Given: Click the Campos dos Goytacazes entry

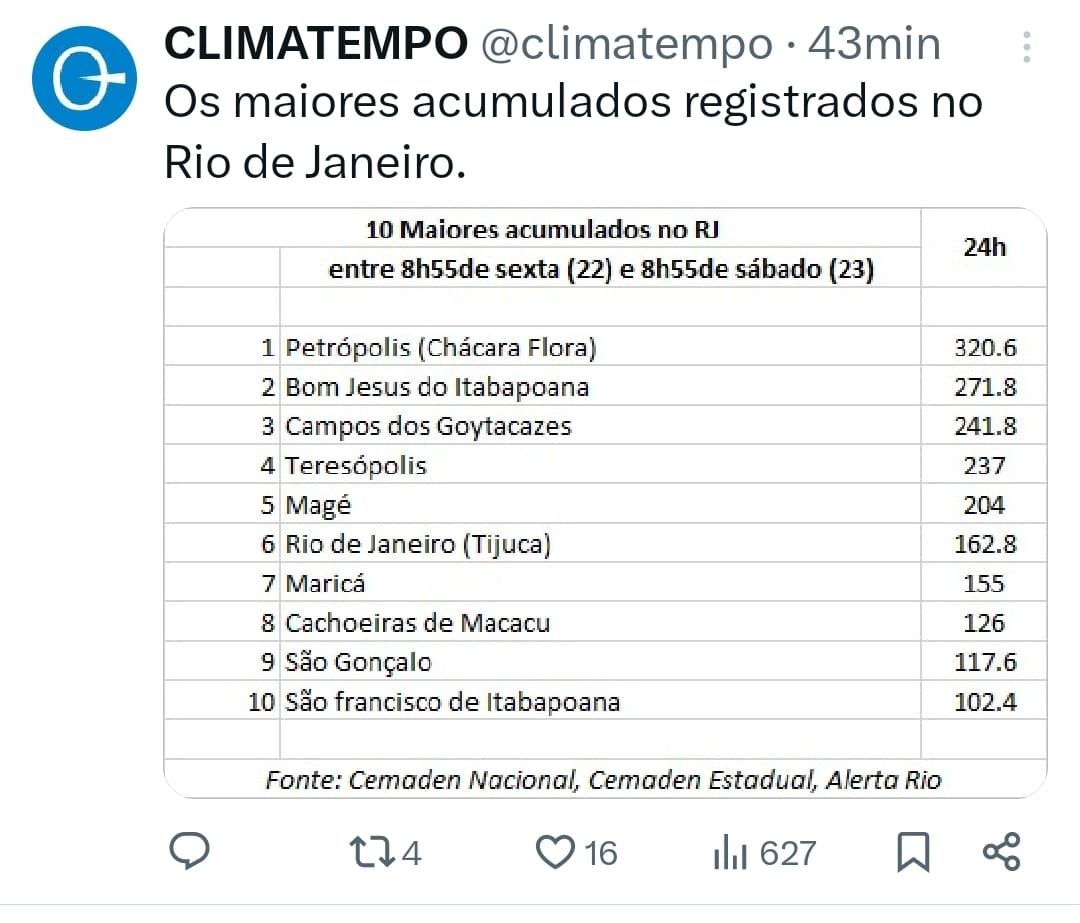Looking at the screenshot, I should (428, 426).
